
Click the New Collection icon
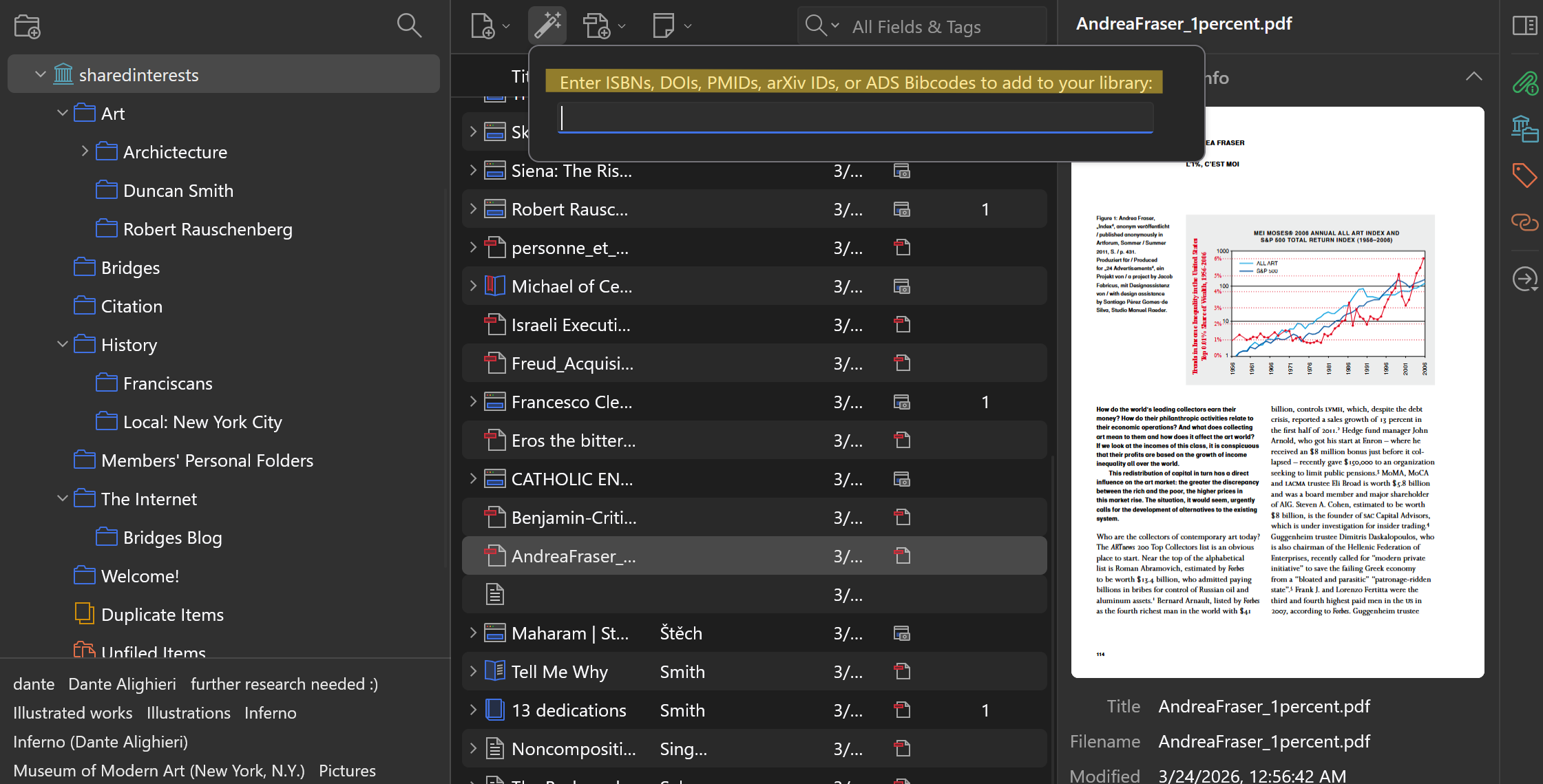pos(28,26)
